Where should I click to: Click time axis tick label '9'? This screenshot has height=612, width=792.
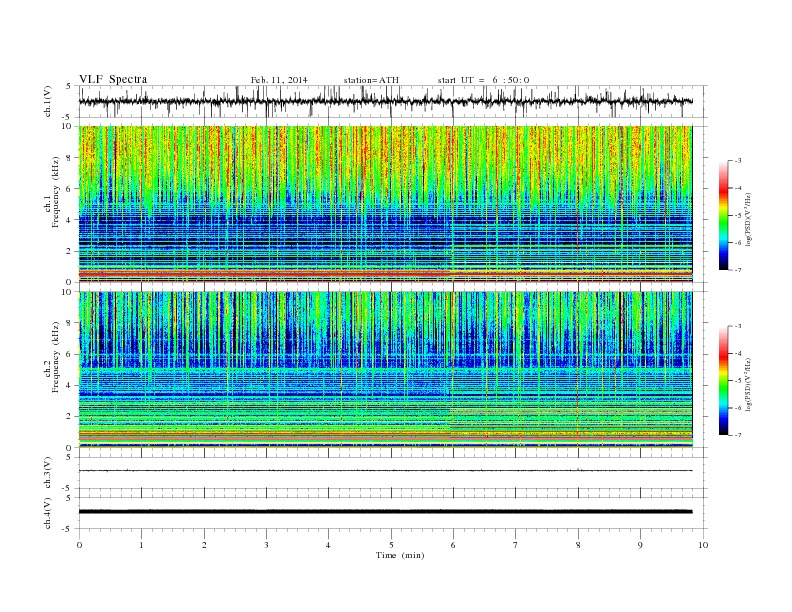click(640, 545)
